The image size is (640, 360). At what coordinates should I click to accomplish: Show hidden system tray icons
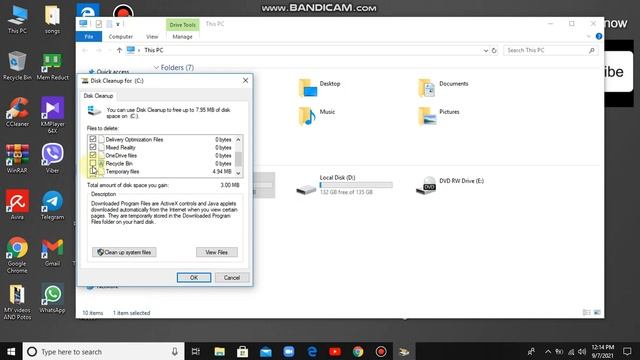[x=548, y=351]
